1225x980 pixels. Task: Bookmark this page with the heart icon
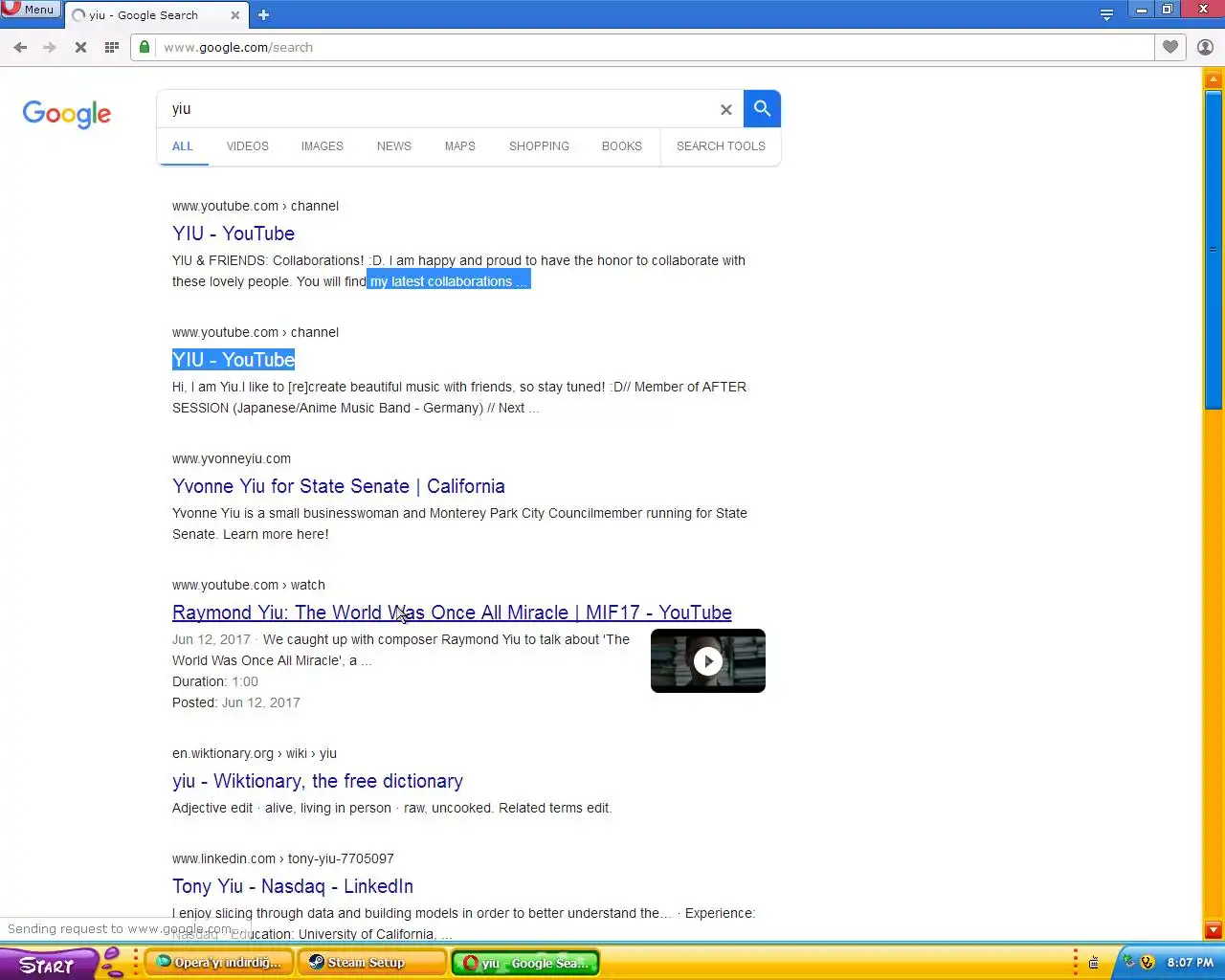[1169, 47]
